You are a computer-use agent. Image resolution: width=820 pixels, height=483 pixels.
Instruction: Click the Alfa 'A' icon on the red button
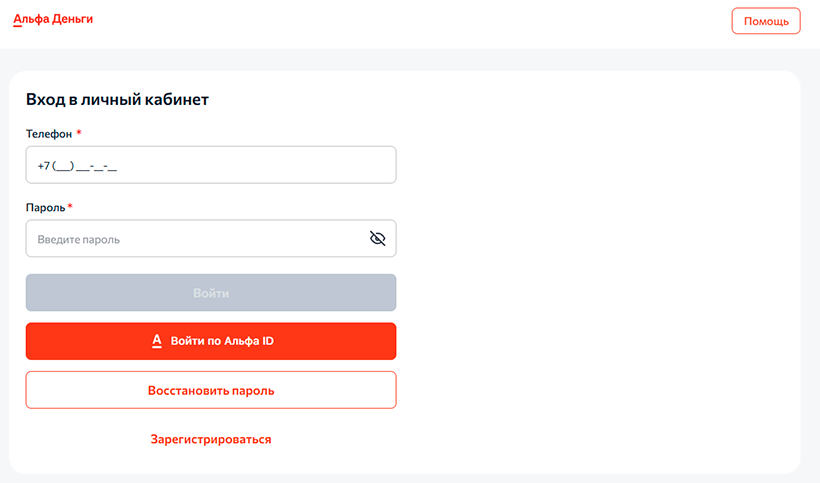tap(157, 341)
